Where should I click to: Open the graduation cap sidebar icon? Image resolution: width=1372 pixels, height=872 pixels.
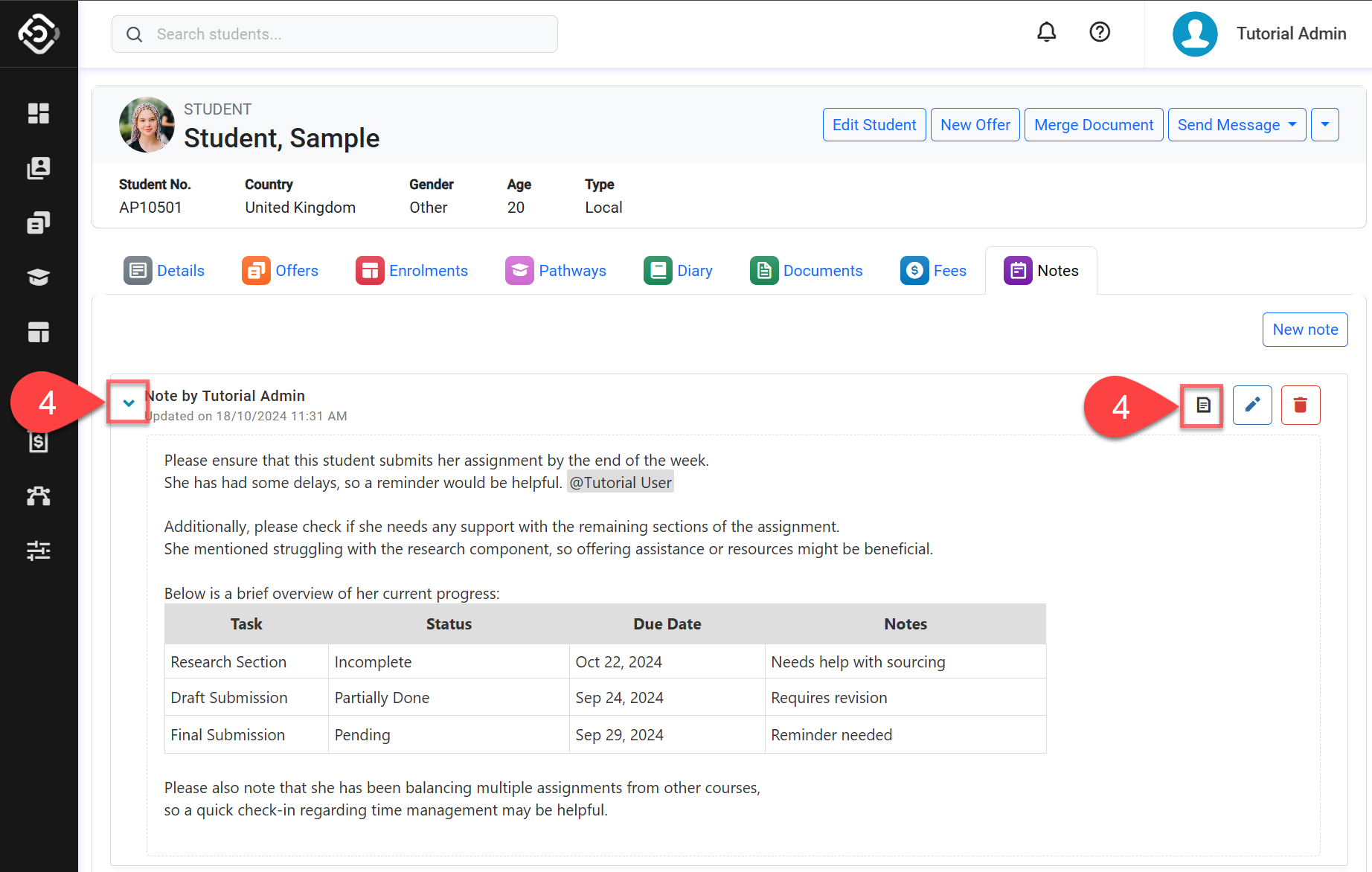(39, 278)
